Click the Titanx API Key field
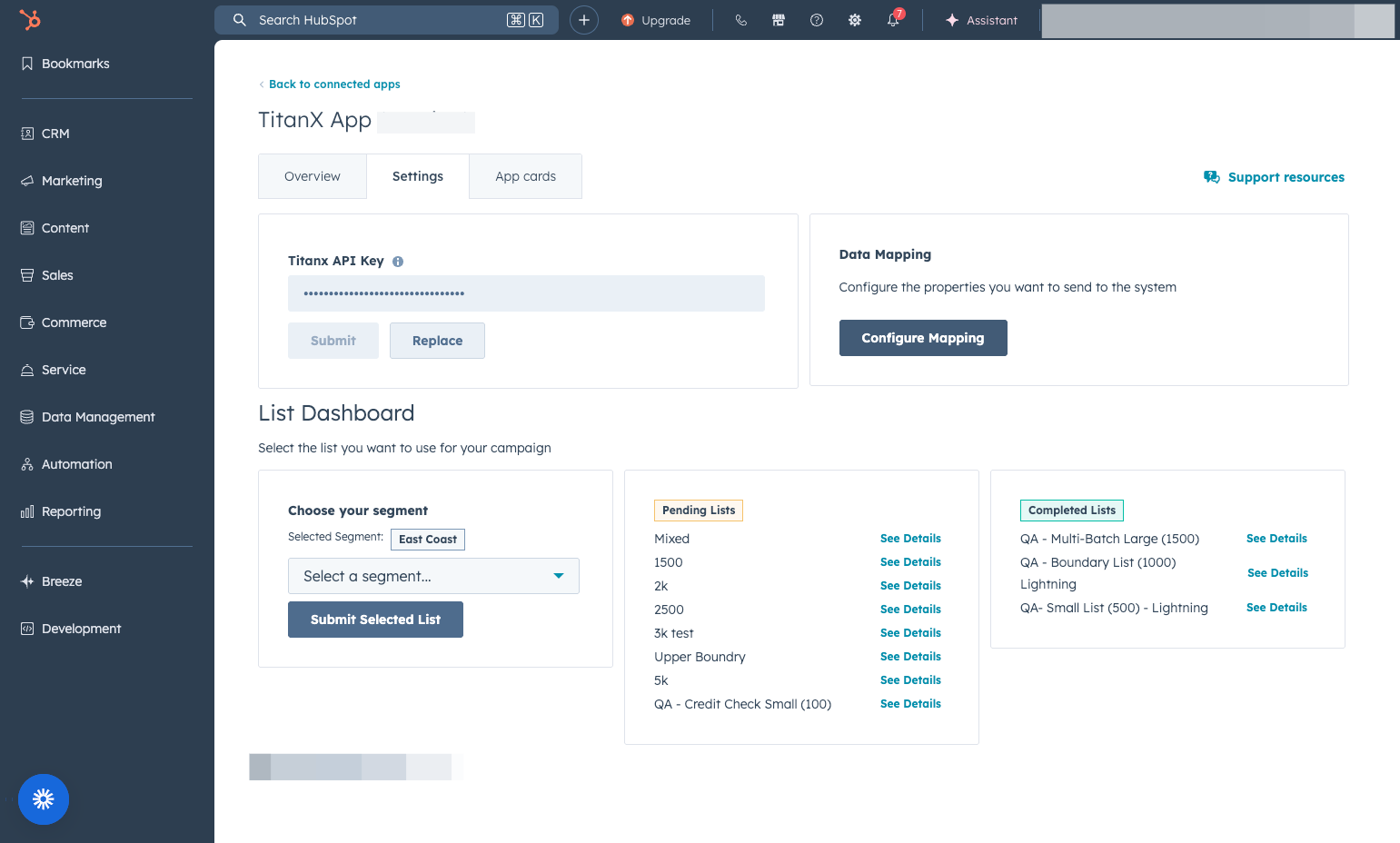The image size is (1400, 843). pyautogui.click(x=526, y=293)
